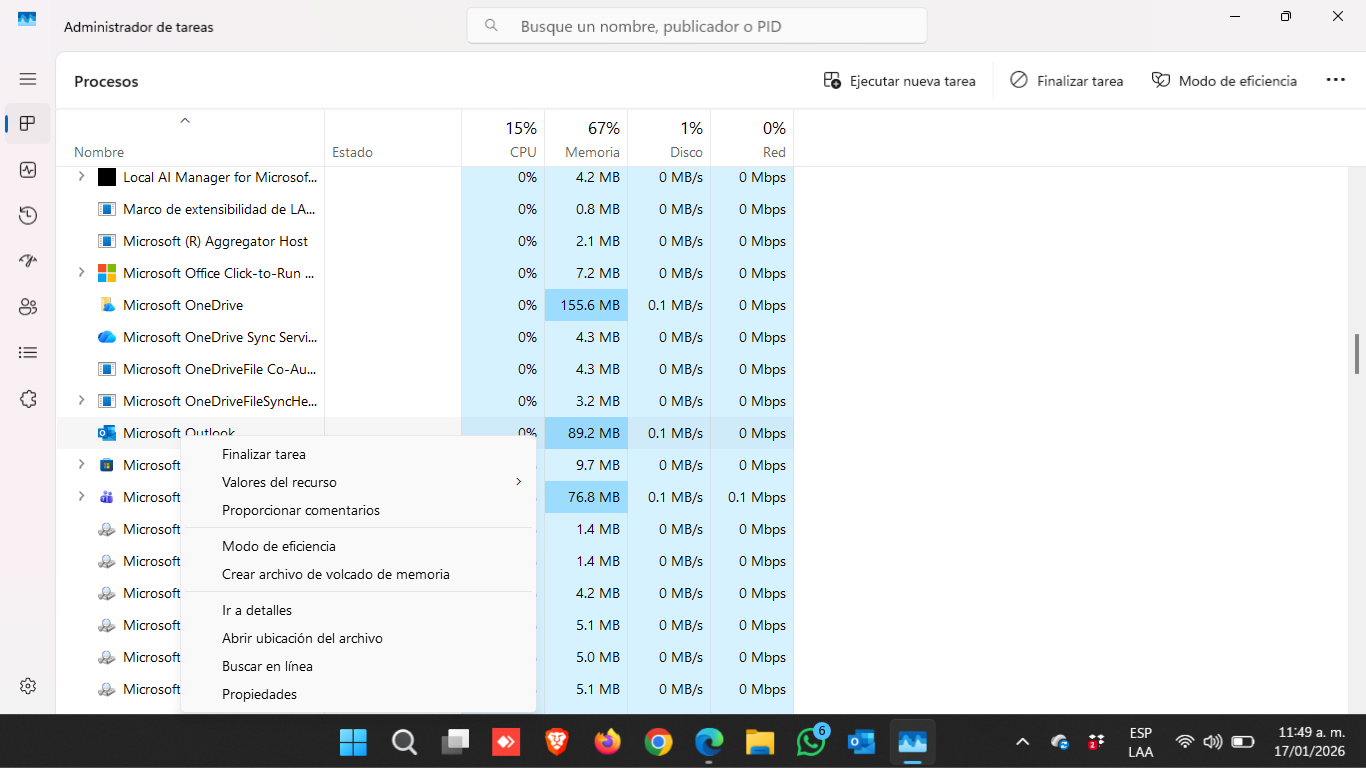
Task: Expand Microsoft Office Click-to-Run group
Action: click(82, 273)
